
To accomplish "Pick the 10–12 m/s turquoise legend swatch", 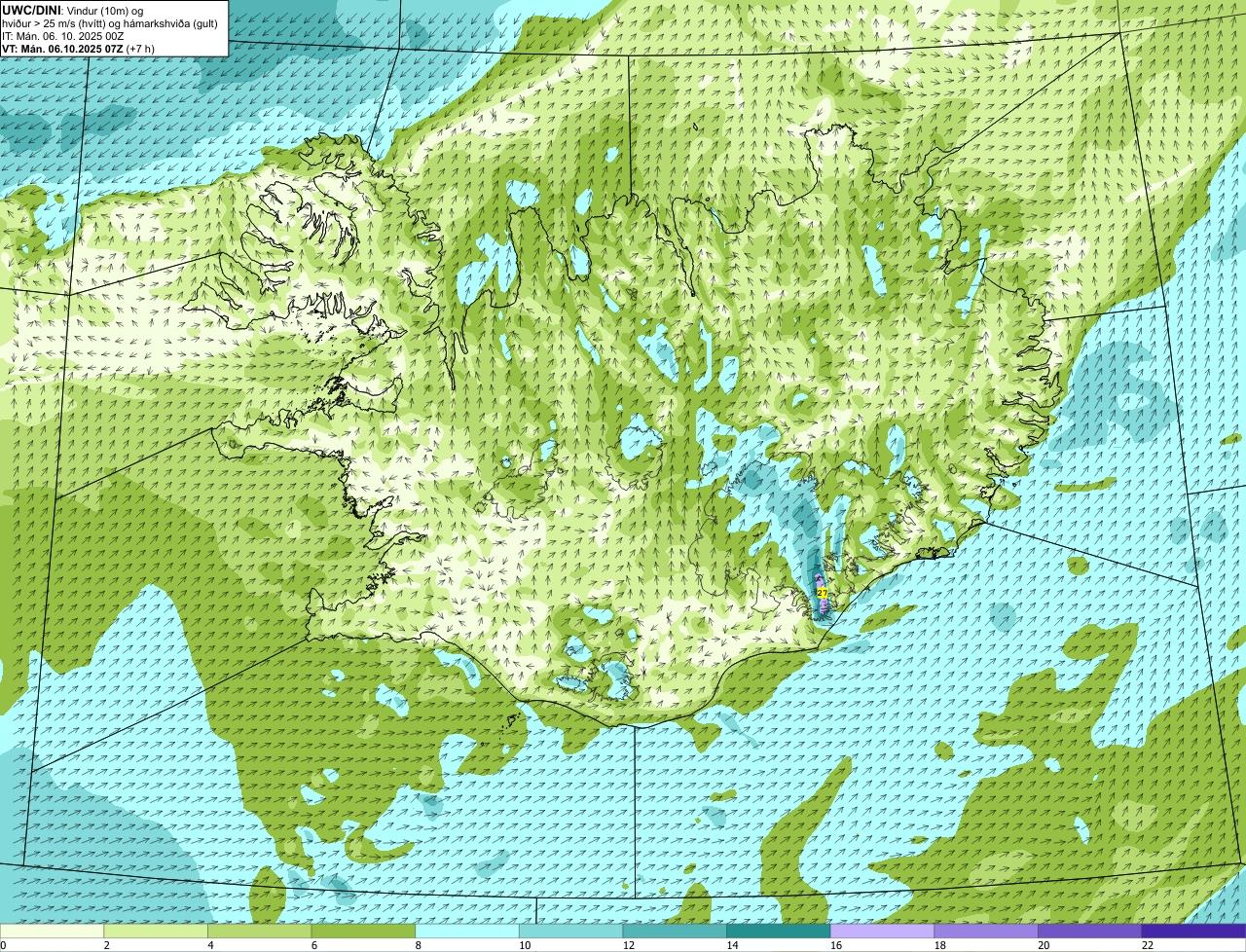I will [x=570, y=931].
